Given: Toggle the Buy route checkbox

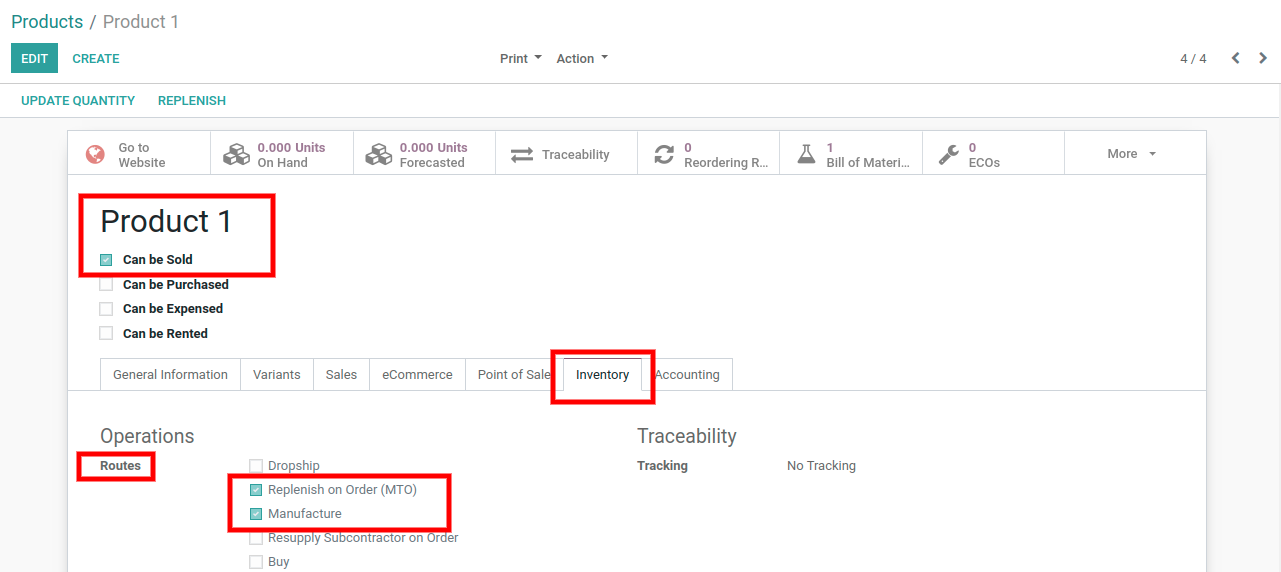Looking at the screenshot, I should (256, 562).
